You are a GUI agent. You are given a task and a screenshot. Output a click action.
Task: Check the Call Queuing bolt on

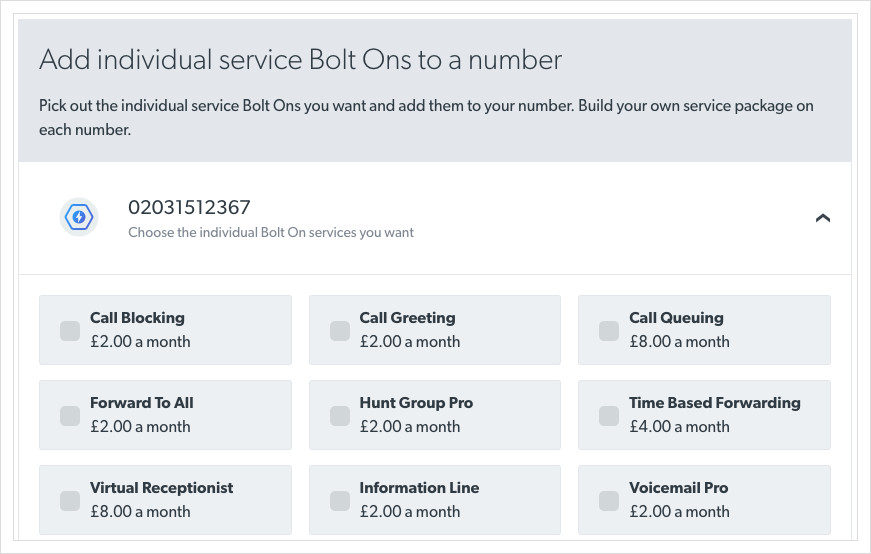[x=608, y=330]
